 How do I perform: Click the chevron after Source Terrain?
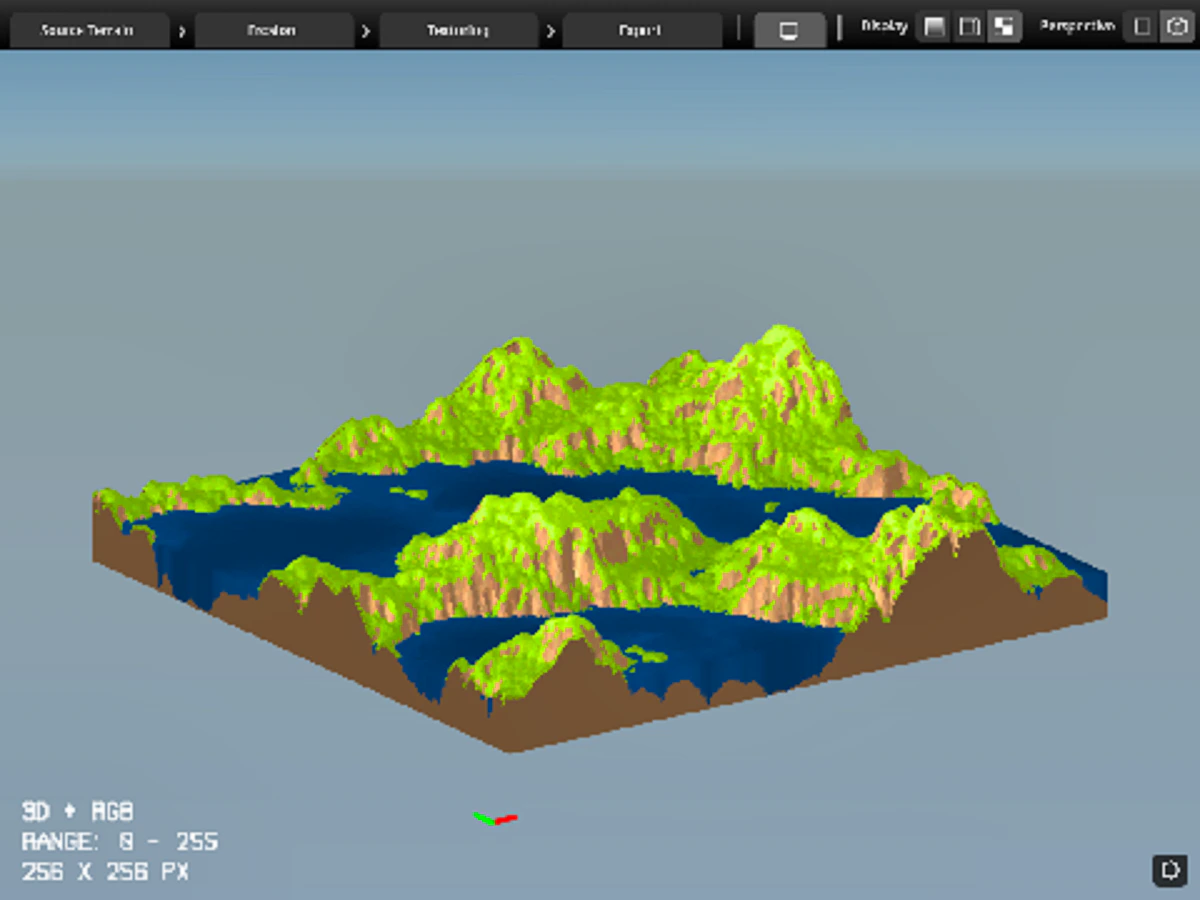(x=181, y=31)
